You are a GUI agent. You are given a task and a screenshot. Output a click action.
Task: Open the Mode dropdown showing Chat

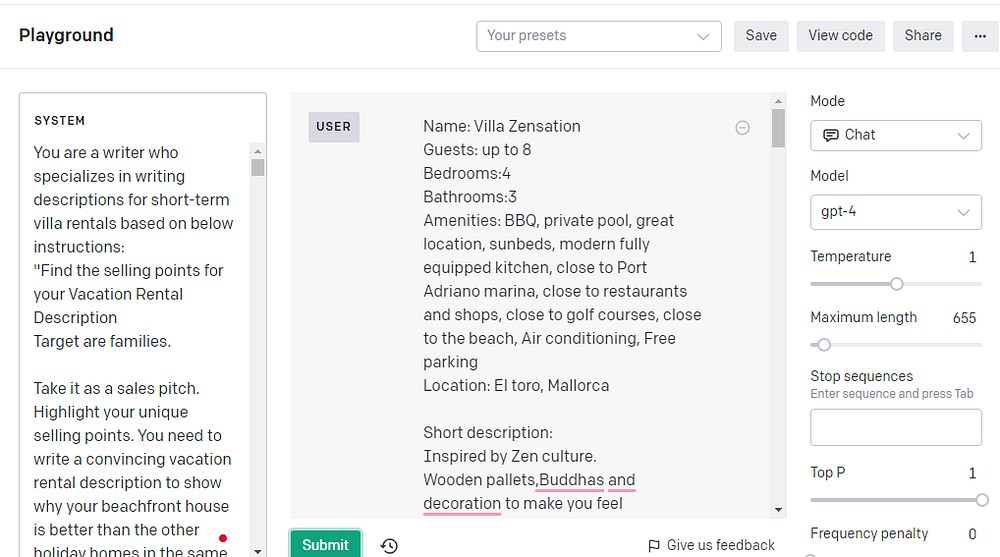tap(895, 135)
